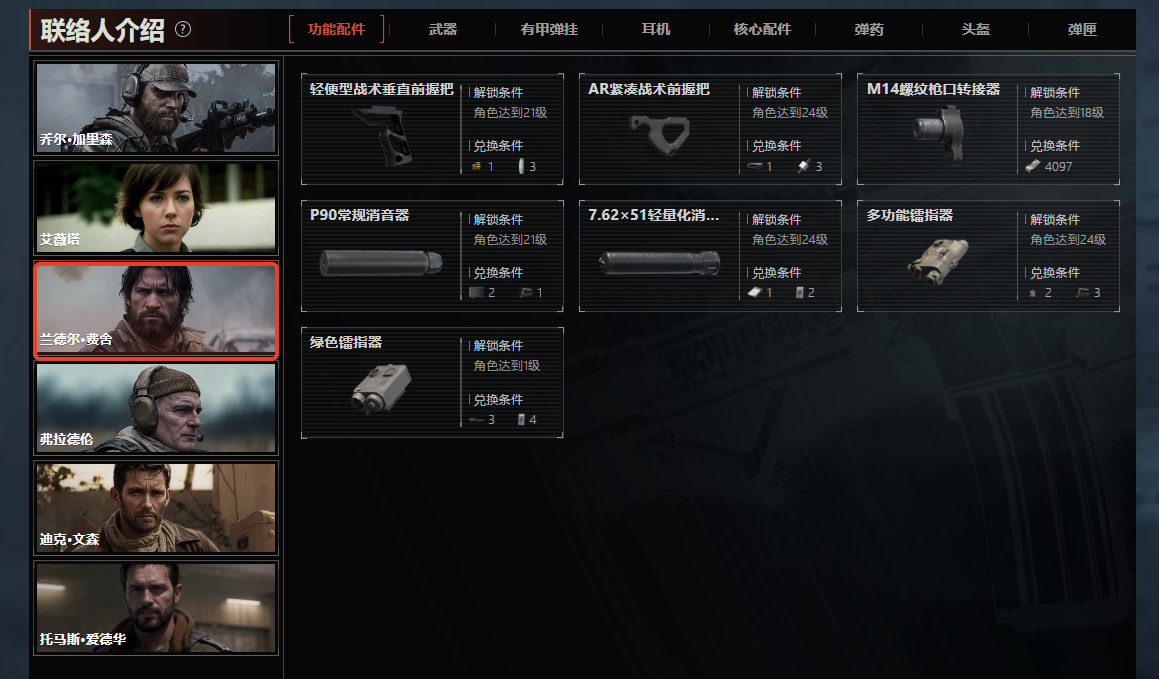The height and width of the screenshot is (679, 1159).
Task: Open the 头盔 tab
Action: click(976, 30)
